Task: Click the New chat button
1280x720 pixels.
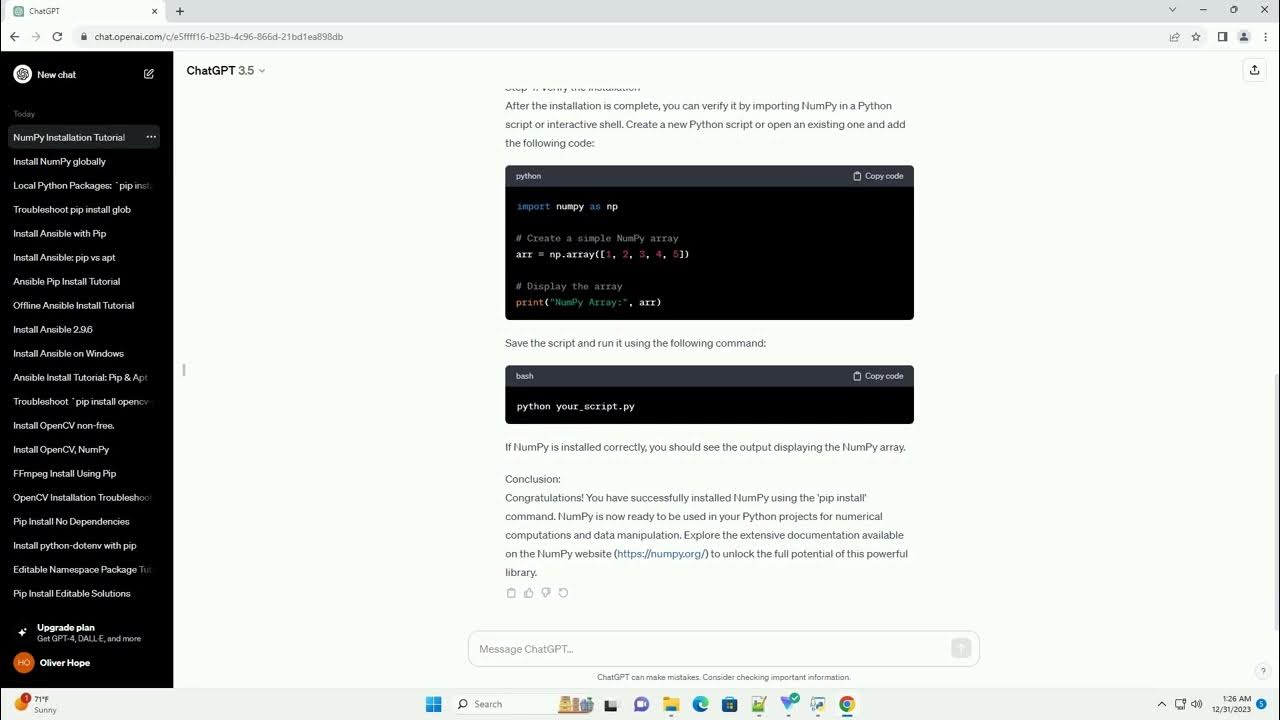Action: (x=84, y=74)
